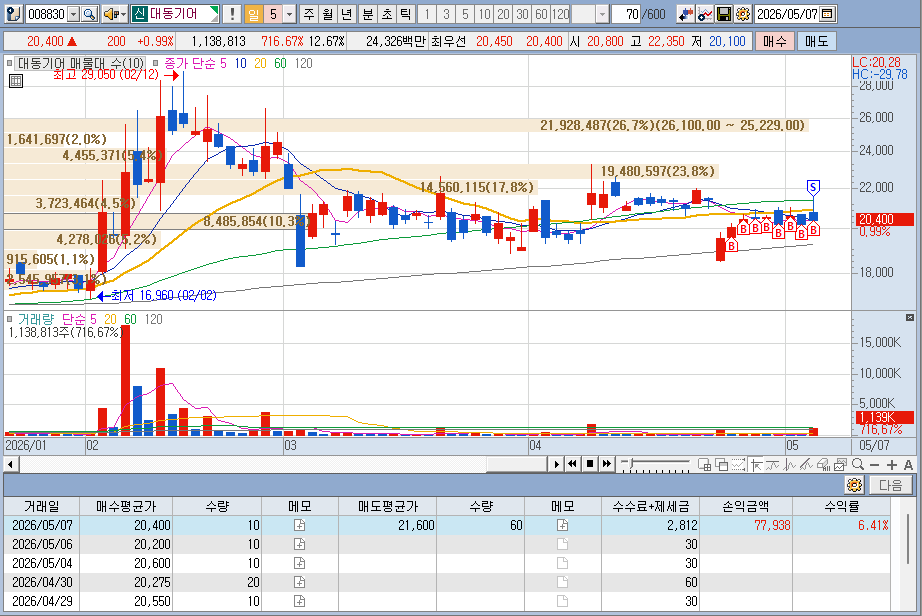Click the overlapping windows icon below chart

pyautogui.click(x=721, y=464)
